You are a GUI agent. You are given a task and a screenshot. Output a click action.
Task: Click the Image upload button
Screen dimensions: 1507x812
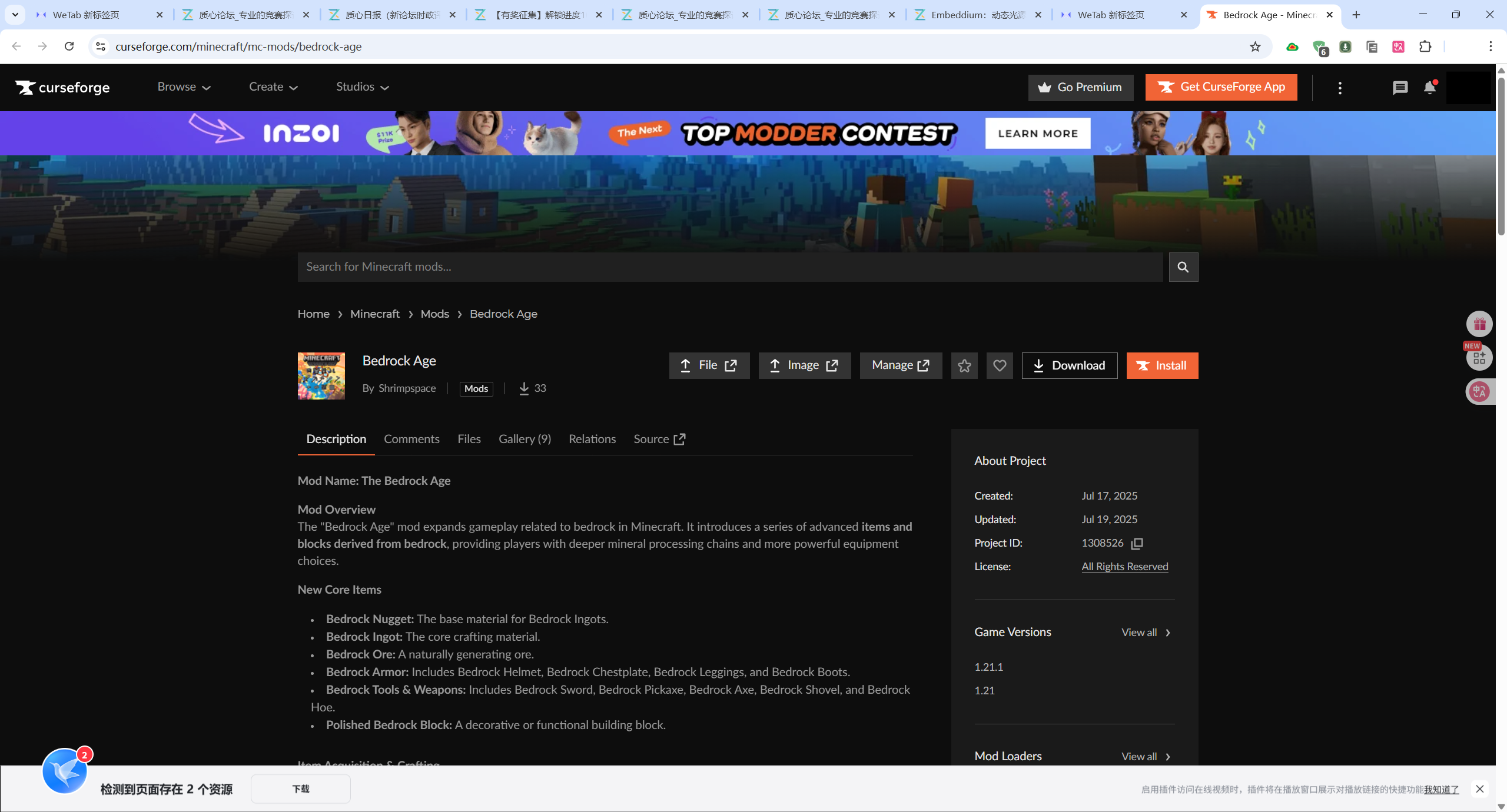point(805,366)
